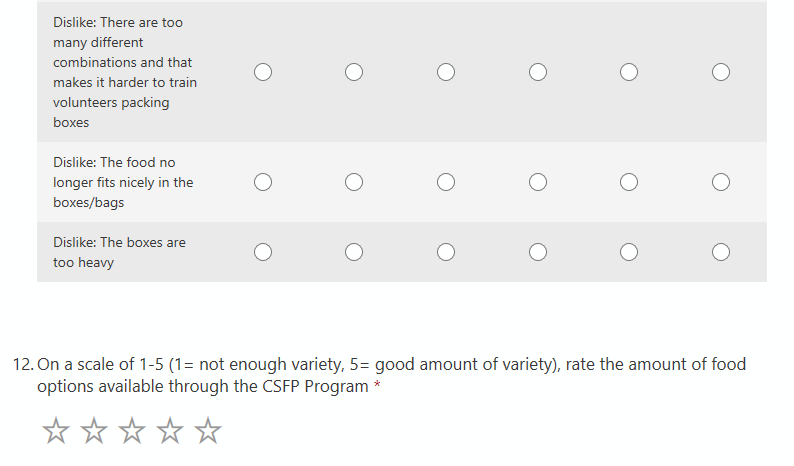Click the first star in the rating
This screenshot has height=466, width=794.
click(56, 431)
